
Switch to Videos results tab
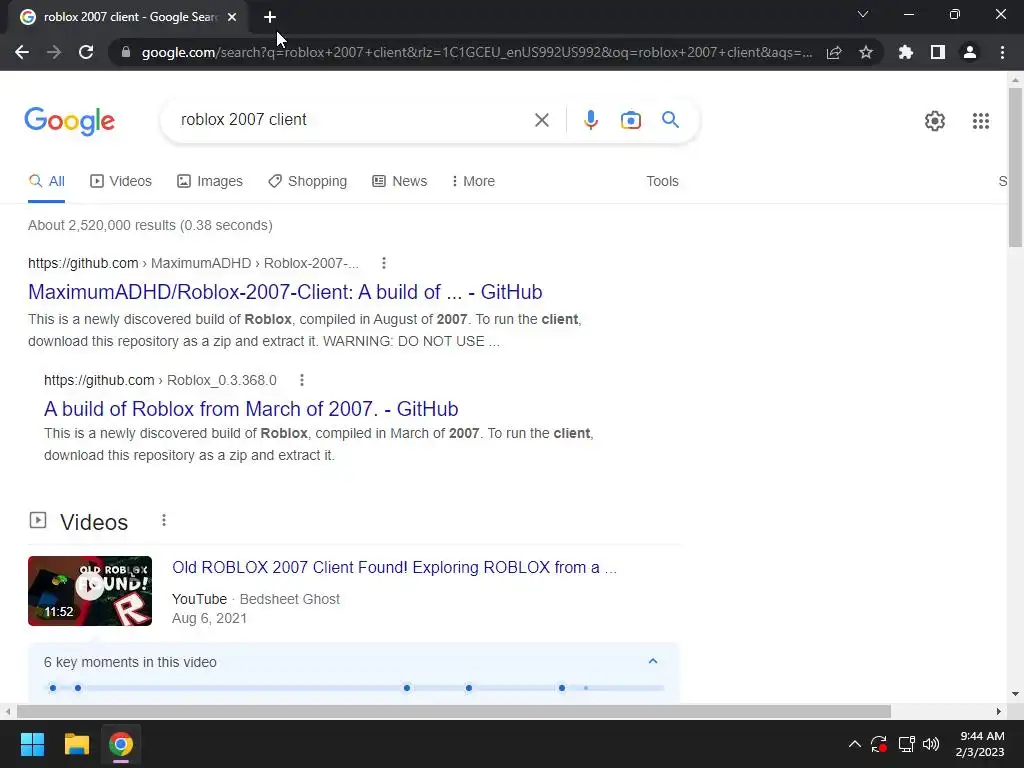click(121, 181)
